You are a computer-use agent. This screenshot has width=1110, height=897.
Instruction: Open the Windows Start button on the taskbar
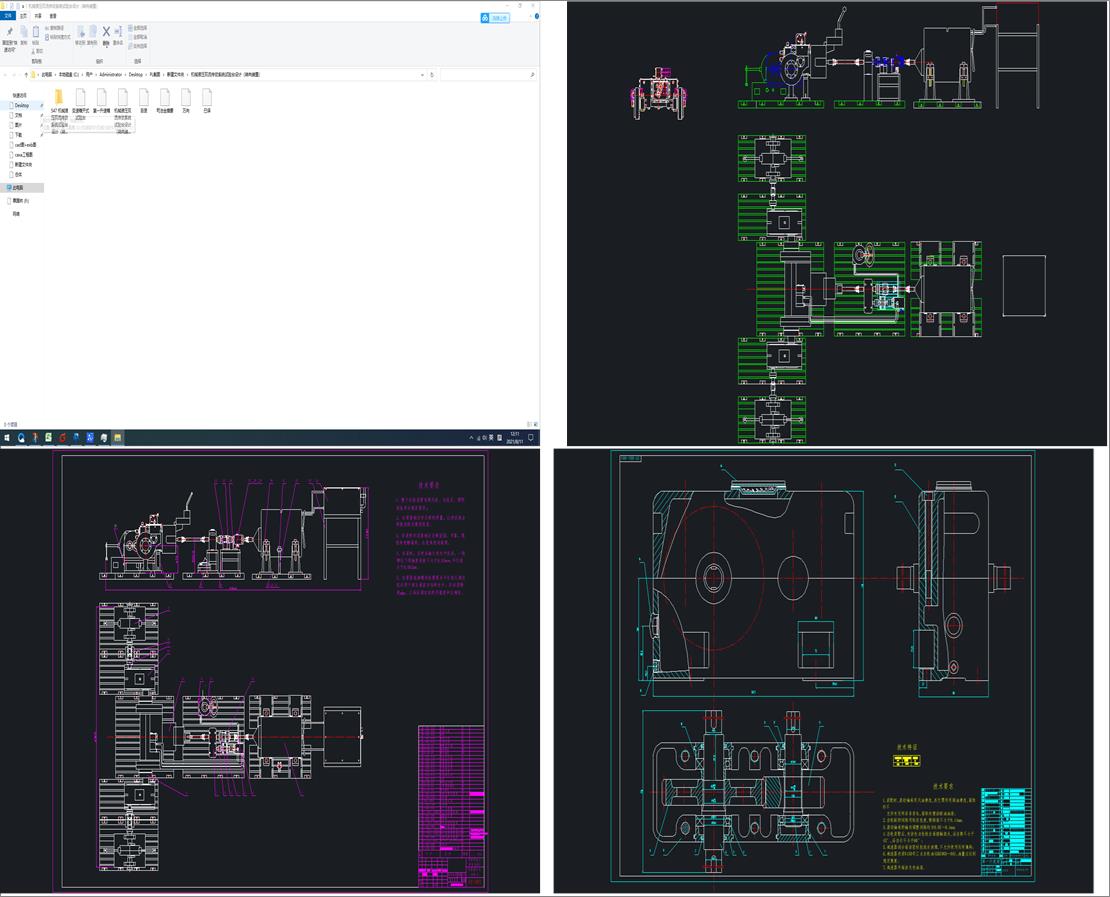click(x=7, y=438)
